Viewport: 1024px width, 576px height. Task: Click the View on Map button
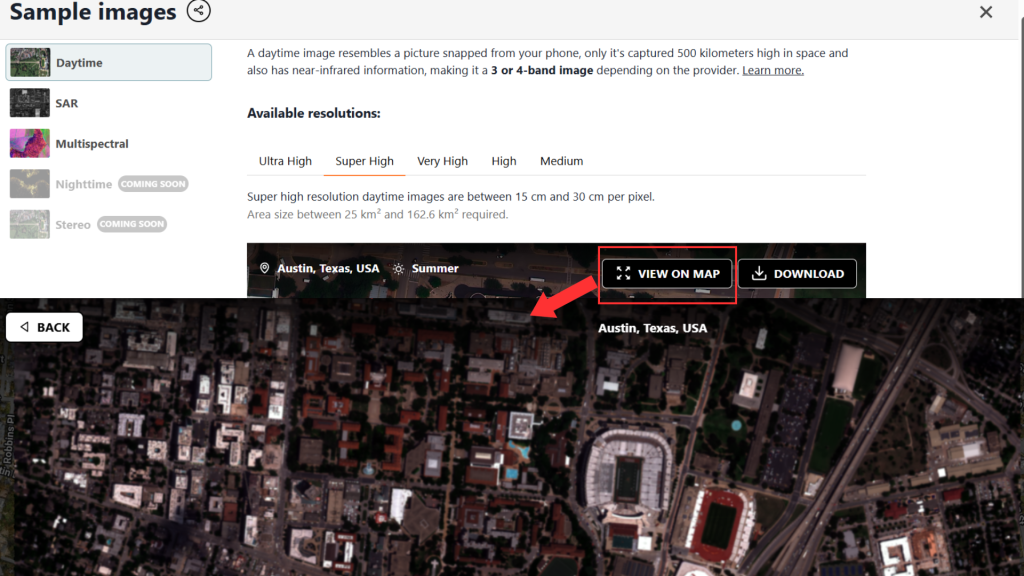click(x=667, y=274)
